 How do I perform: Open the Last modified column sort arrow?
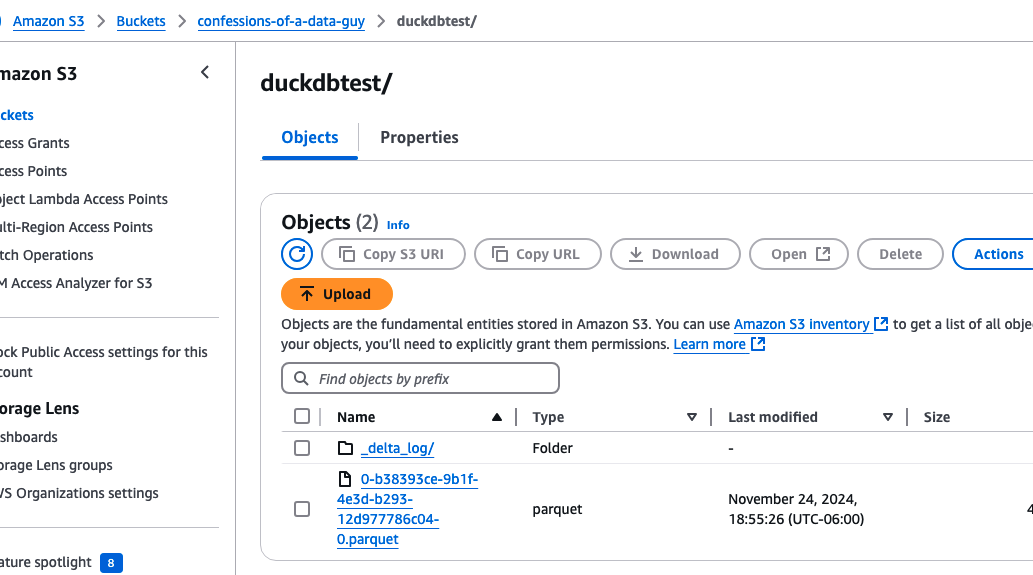point(887,417)
